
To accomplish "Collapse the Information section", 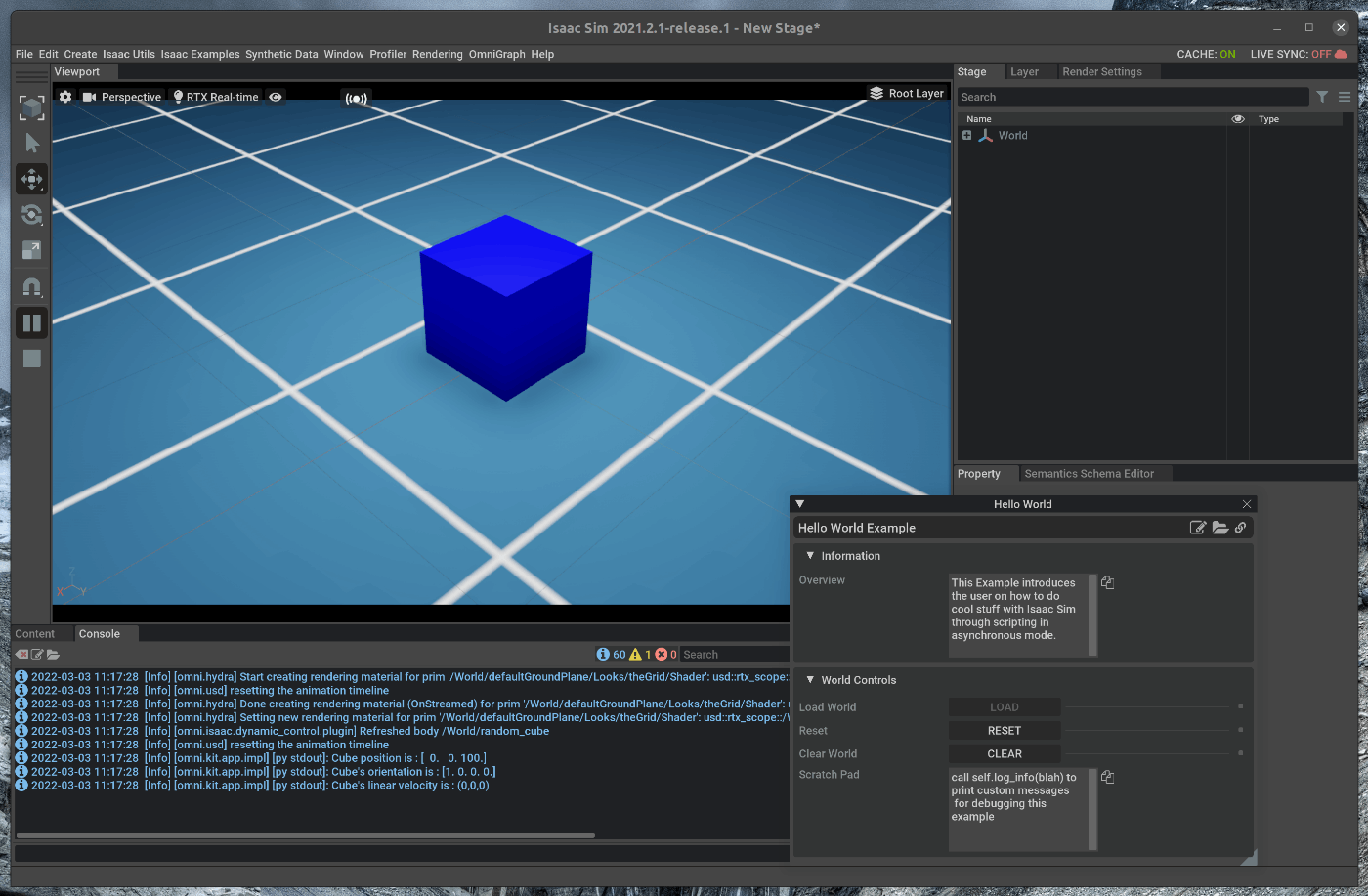I will [x=810, y=556].
